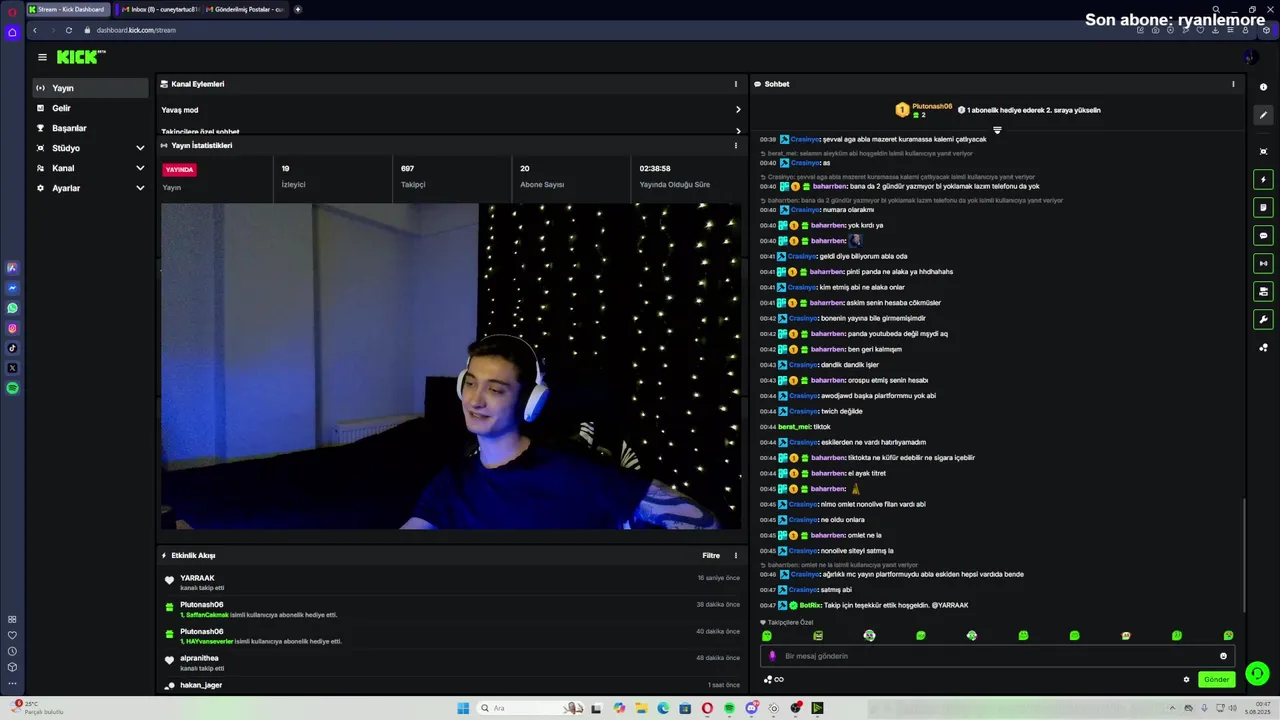
Task: Reload the dashboard page
Action: point(68,30)
